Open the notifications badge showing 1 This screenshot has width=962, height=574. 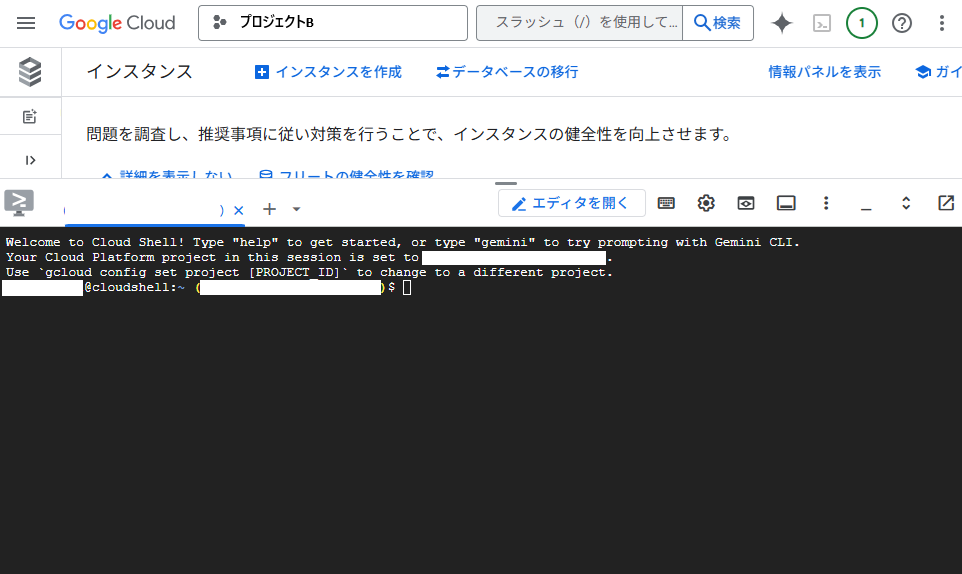[861, 23]
